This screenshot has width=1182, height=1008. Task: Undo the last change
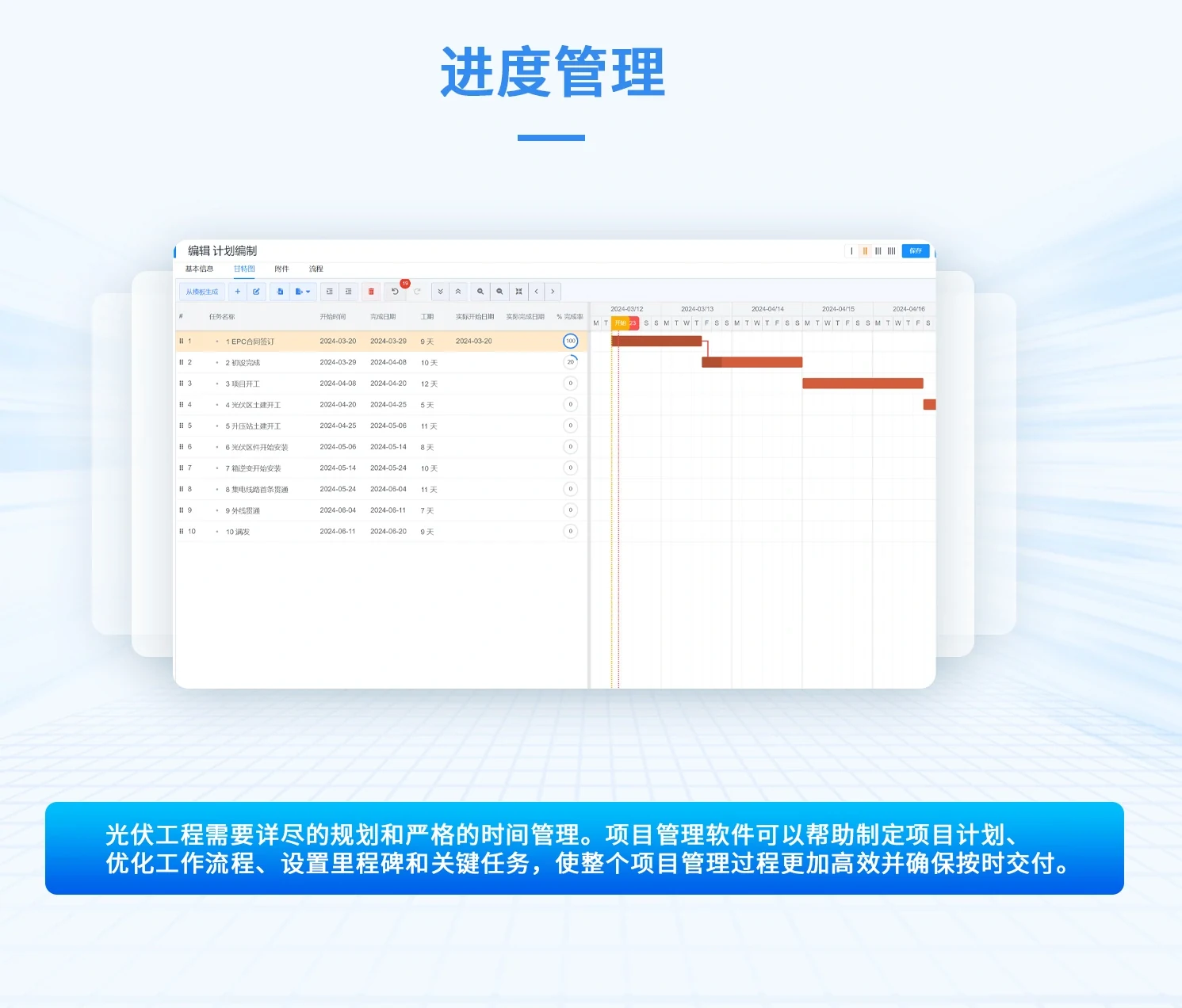pos(395,292)
